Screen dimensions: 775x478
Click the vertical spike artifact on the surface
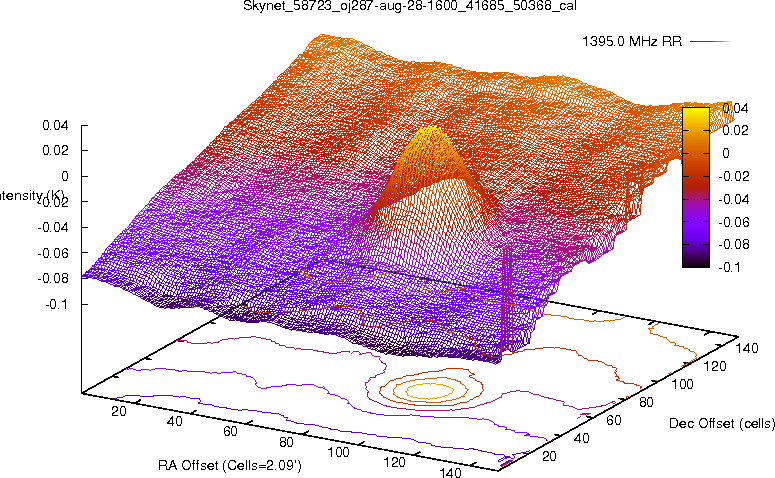pyautogui.click(x=507, y=299)
